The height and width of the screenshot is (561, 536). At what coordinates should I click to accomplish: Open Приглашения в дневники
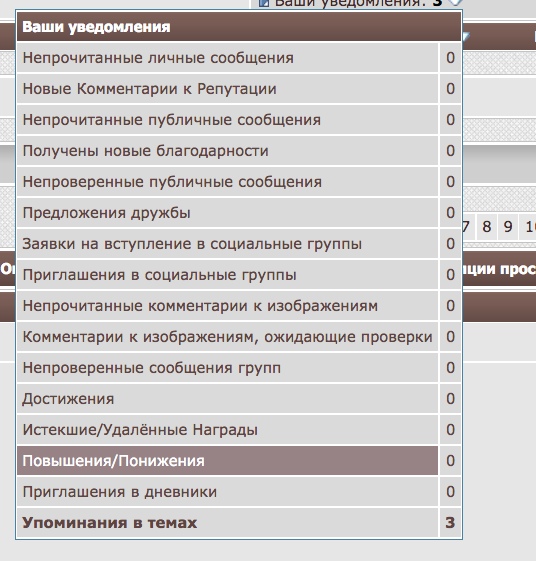point(228,492)
